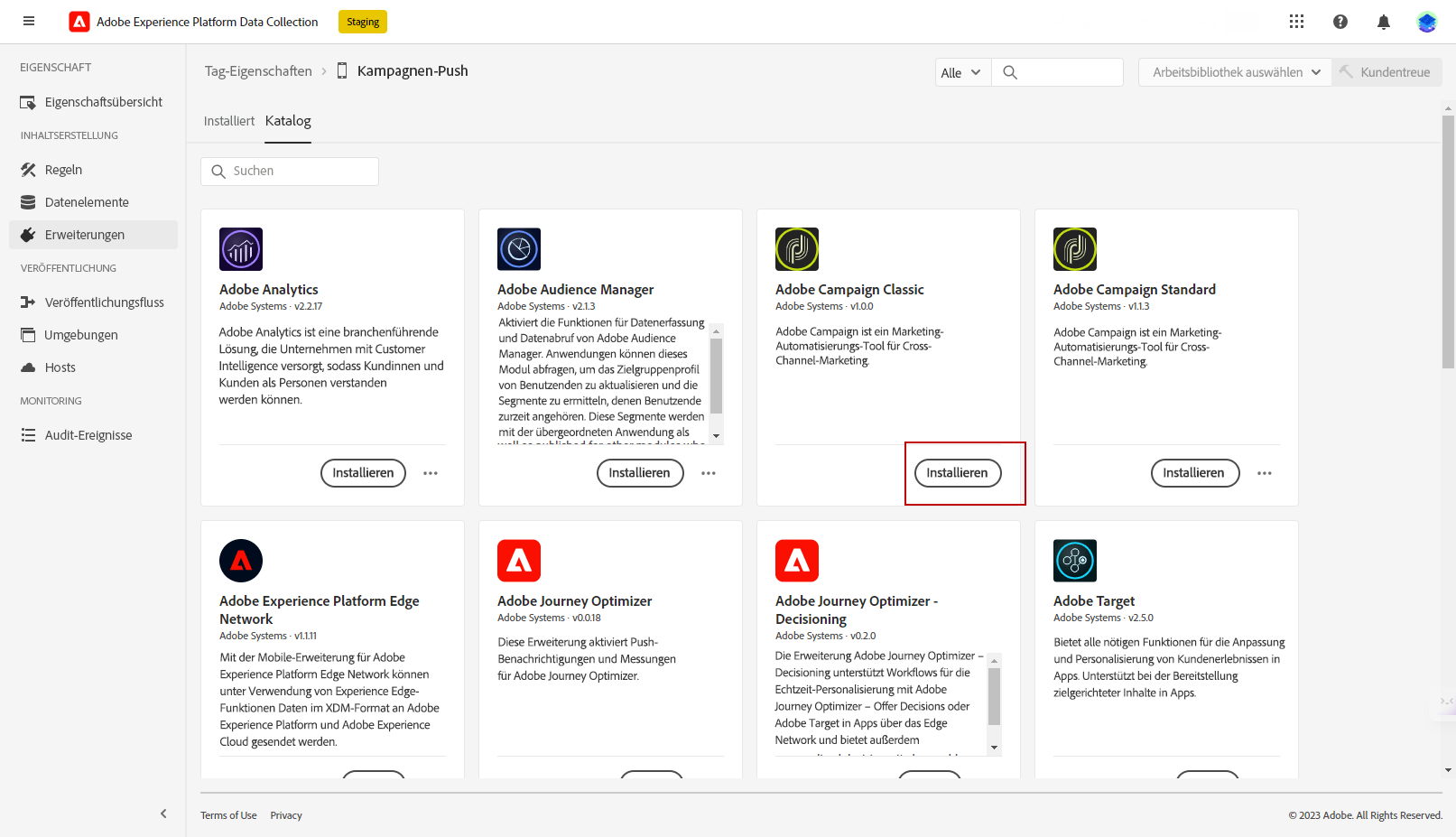Open the notifications bell

click(1384, 22)
